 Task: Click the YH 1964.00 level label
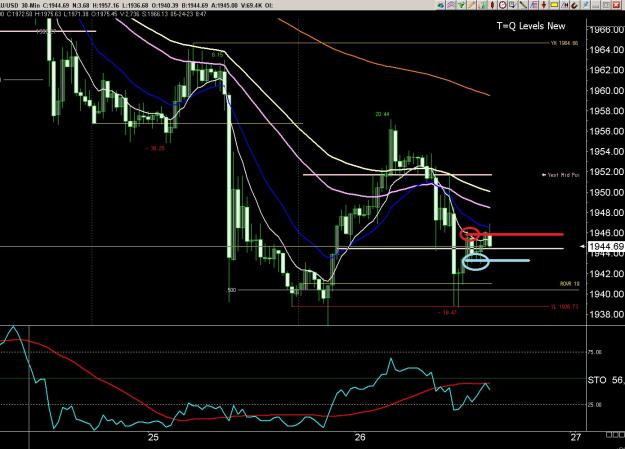[x=564, y=43]
